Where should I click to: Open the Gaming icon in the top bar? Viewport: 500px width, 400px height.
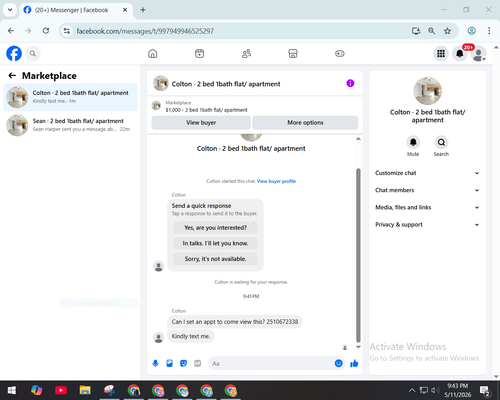click(x=340, y=53)
